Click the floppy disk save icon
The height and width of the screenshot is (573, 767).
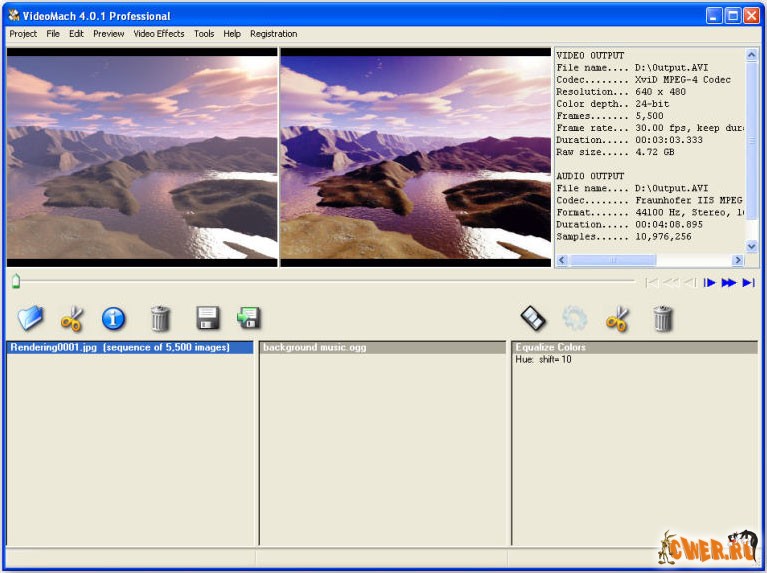pos(207,319)
